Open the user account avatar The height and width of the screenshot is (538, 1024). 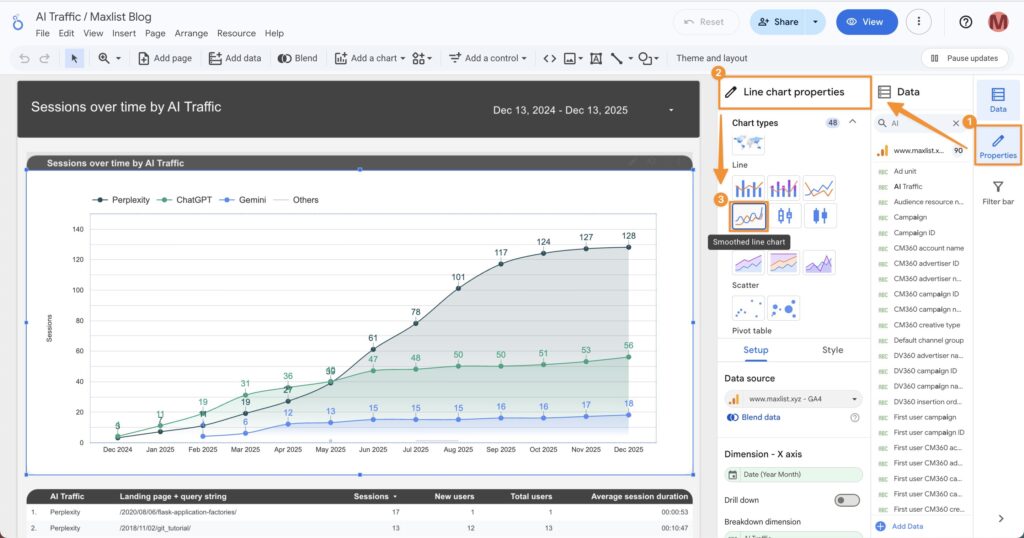[998, 22]
